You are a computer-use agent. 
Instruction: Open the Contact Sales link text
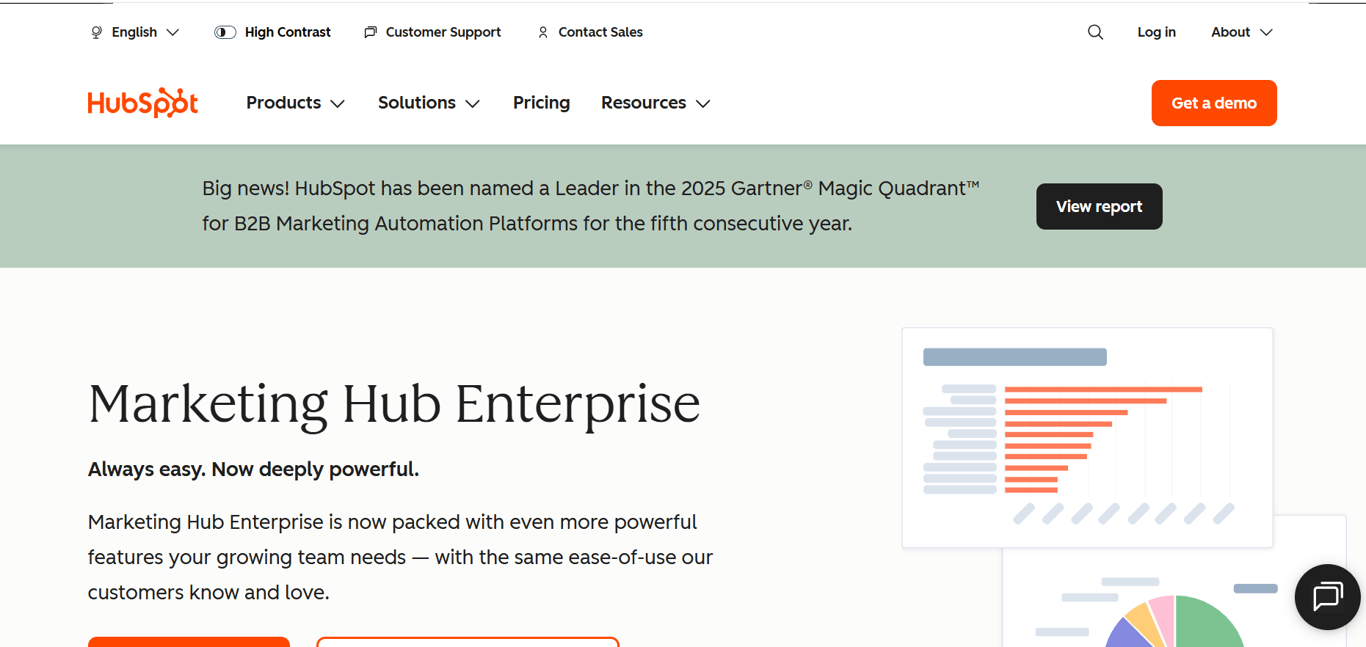[x=600, y=32]
